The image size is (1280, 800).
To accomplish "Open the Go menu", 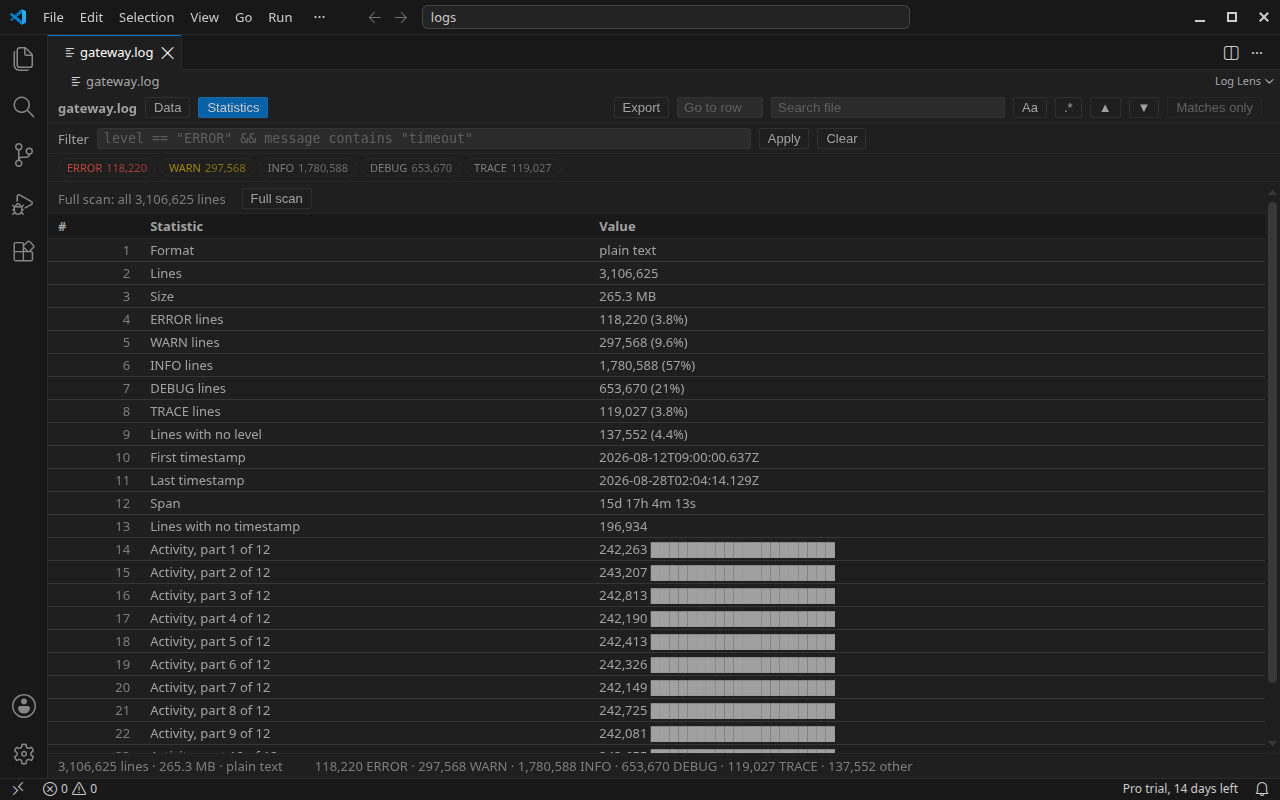I will (x=243, y=17).
